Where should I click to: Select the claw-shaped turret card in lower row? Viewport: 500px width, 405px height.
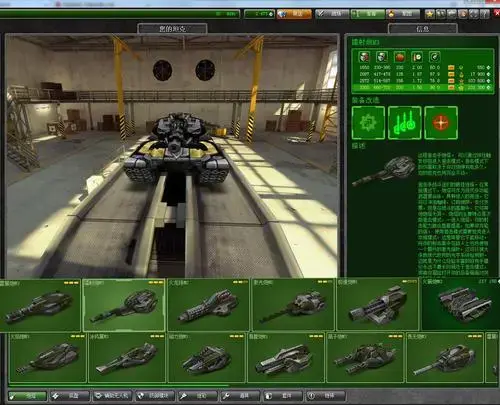pyautogui.click(x=207, y=358)
